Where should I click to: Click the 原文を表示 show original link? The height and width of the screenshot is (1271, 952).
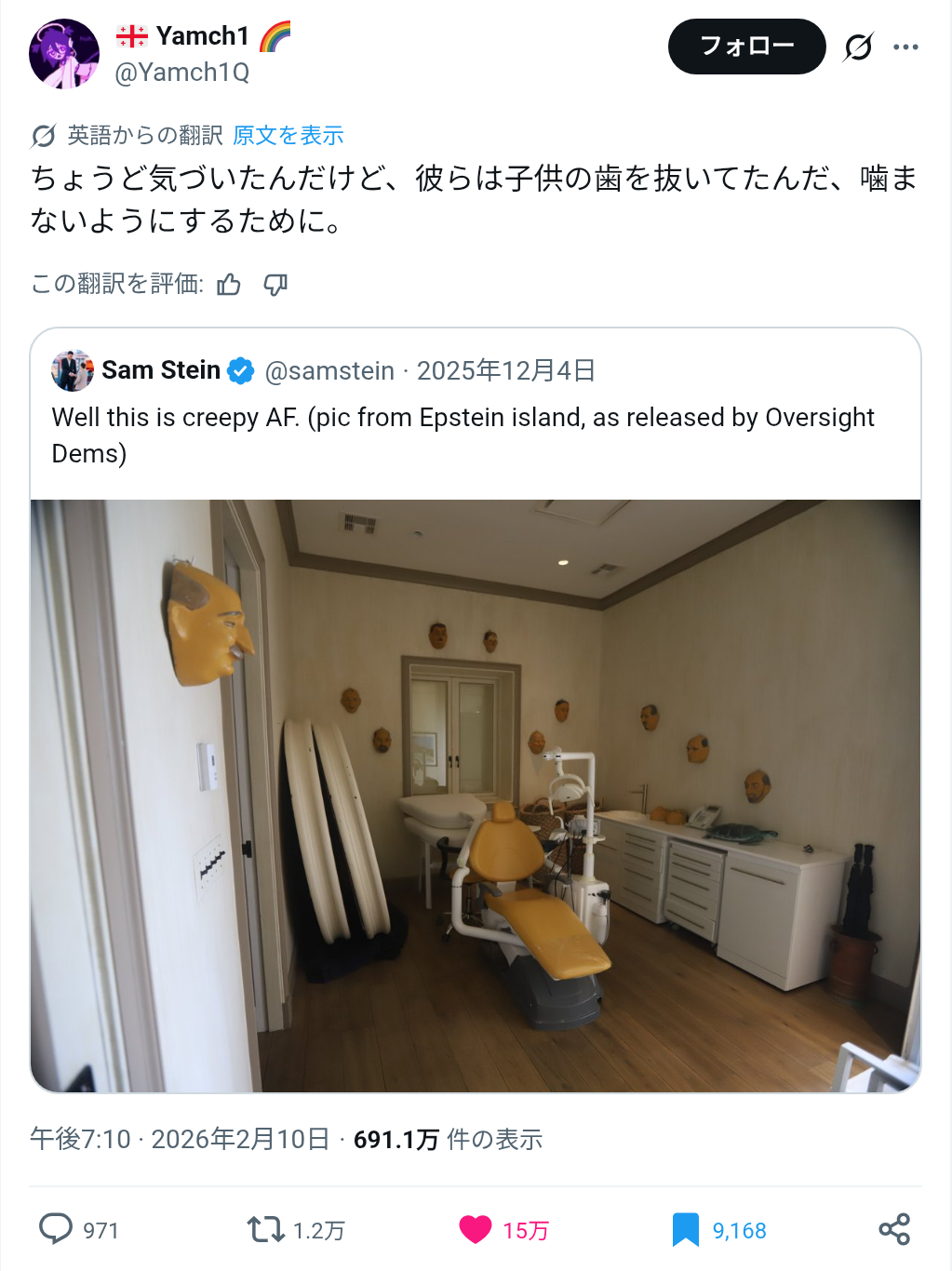point(288,136)
